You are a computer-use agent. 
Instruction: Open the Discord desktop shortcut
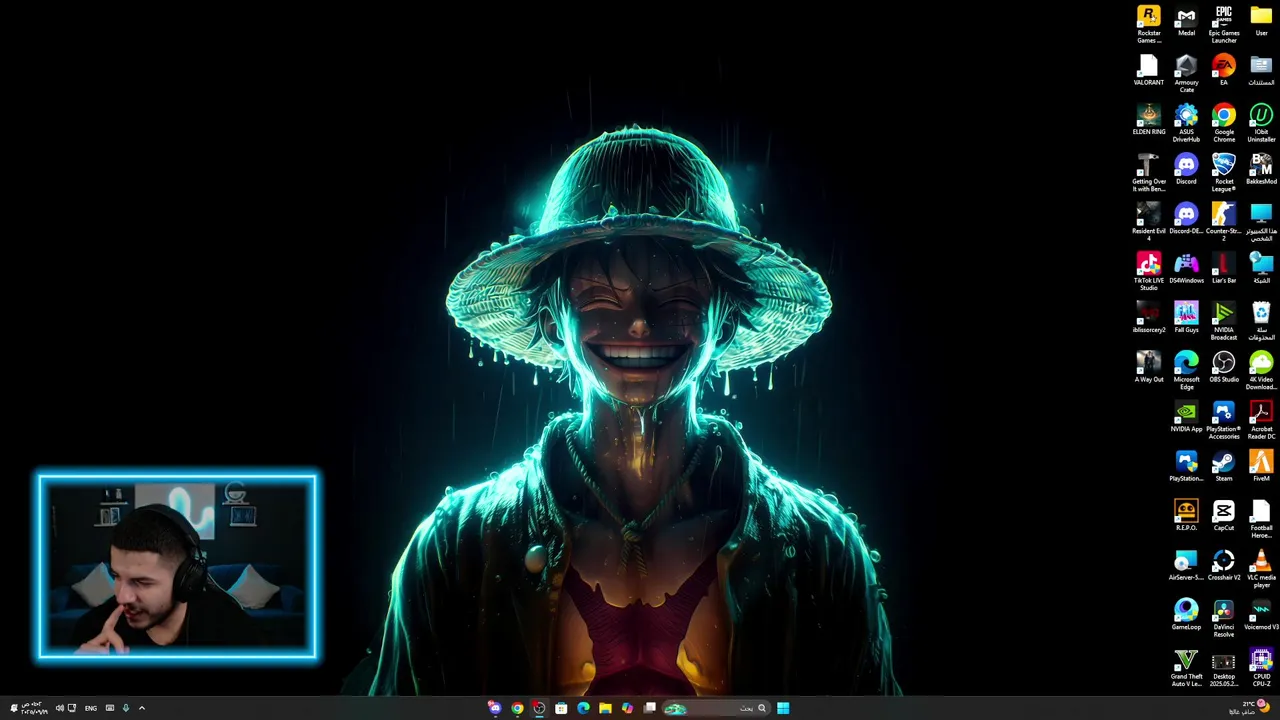(x=1186, y=169)
